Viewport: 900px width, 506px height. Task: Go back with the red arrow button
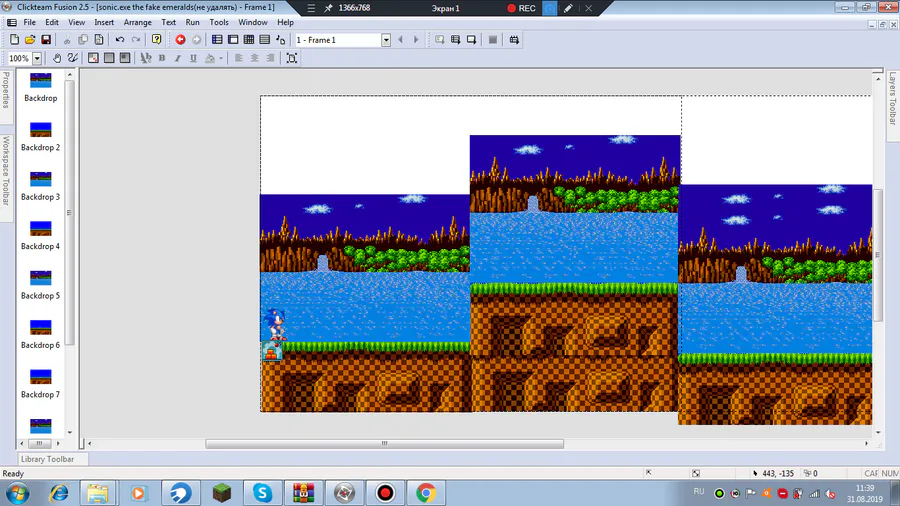tap(180, 40)
